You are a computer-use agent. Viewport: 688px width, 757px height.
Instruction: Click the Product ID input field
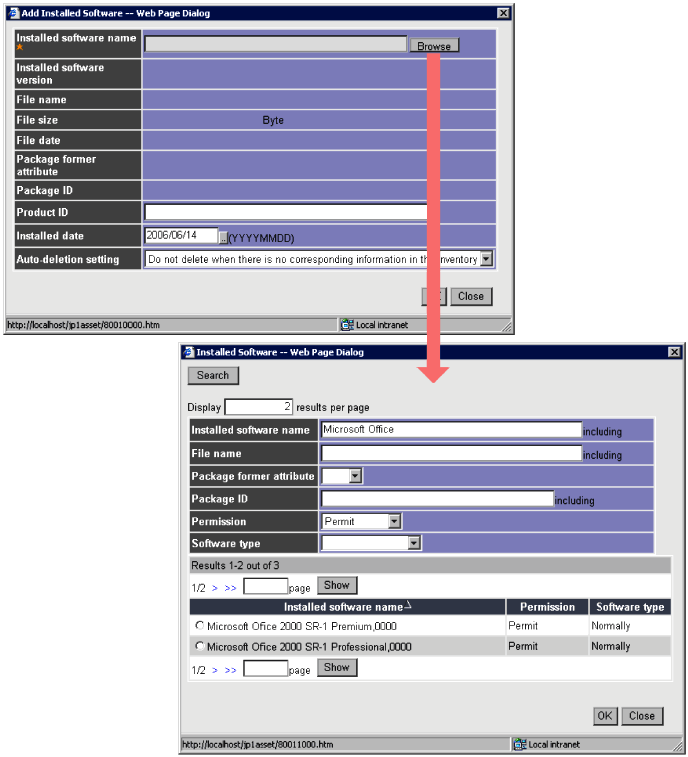[286, 212]
